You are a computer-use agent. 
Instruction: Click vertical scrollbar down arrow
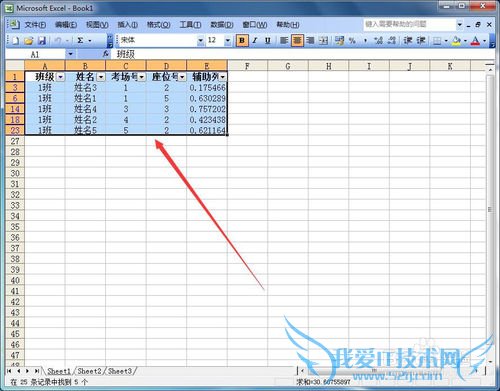[490, 361]
